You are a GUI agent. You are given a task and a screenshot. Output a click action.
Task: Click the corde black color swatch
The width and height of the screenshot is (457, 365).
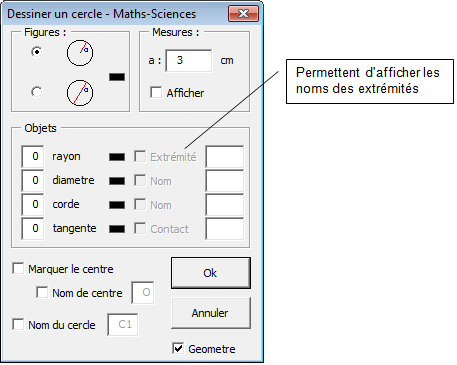[117, 205]
